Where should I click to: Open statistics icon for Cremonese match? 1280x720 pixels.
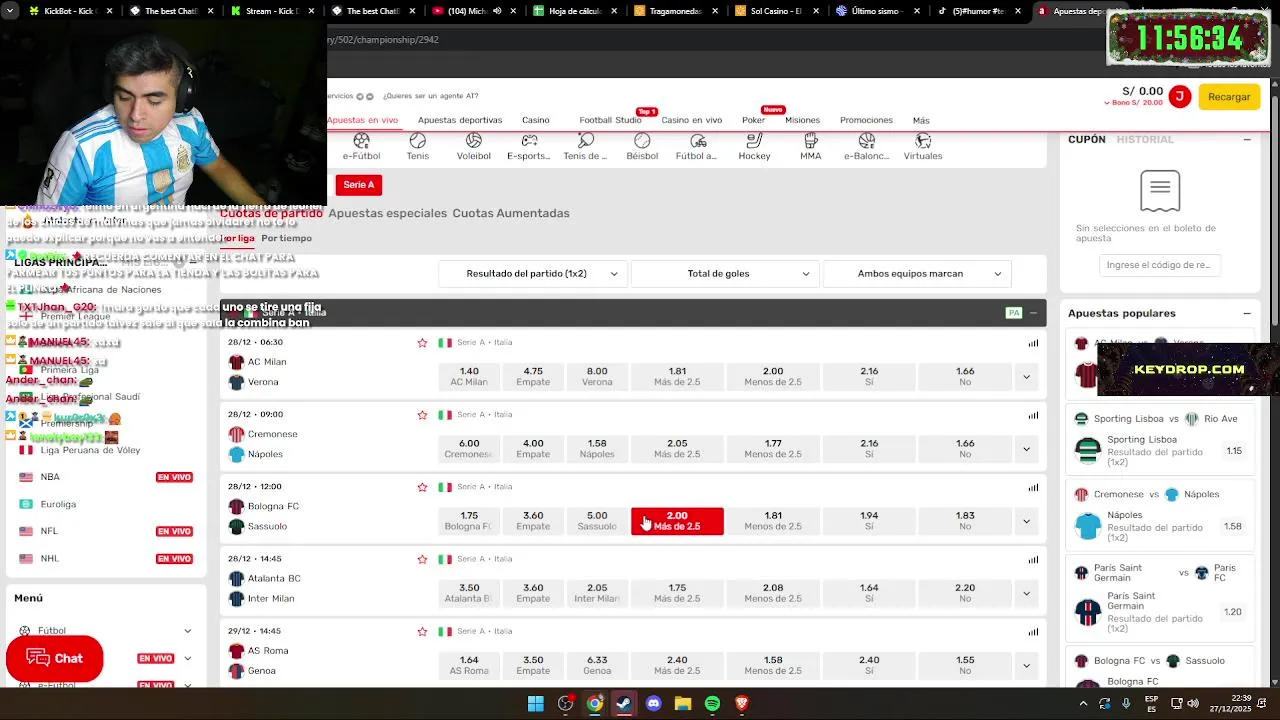1033,415
